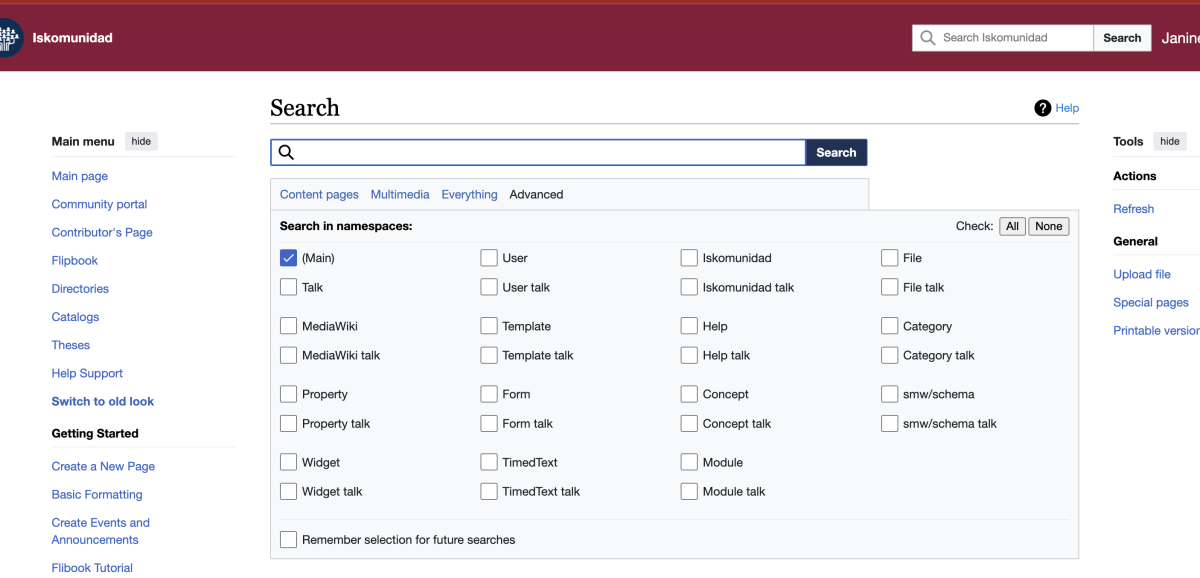Click the Iskomunidad logo icon

pyautogui.click(x=9, y=38)
